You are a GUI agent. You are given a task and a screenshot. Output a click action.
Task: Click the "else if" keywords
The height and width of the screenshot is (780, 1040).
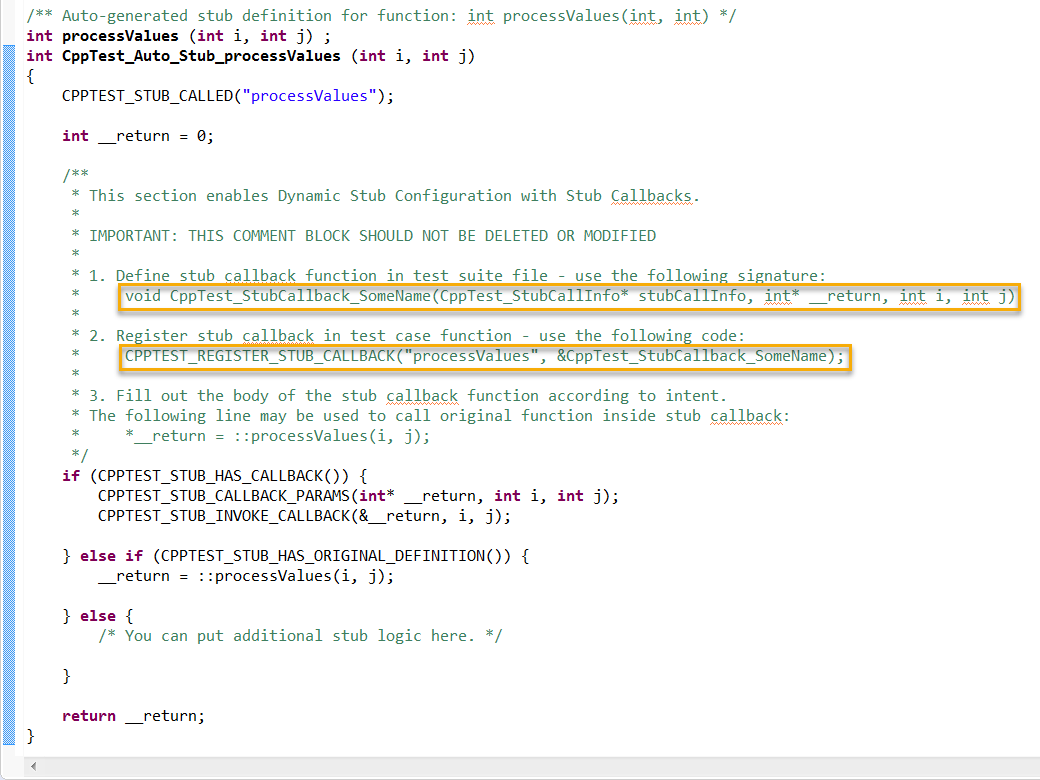click(x=111, y=556)
